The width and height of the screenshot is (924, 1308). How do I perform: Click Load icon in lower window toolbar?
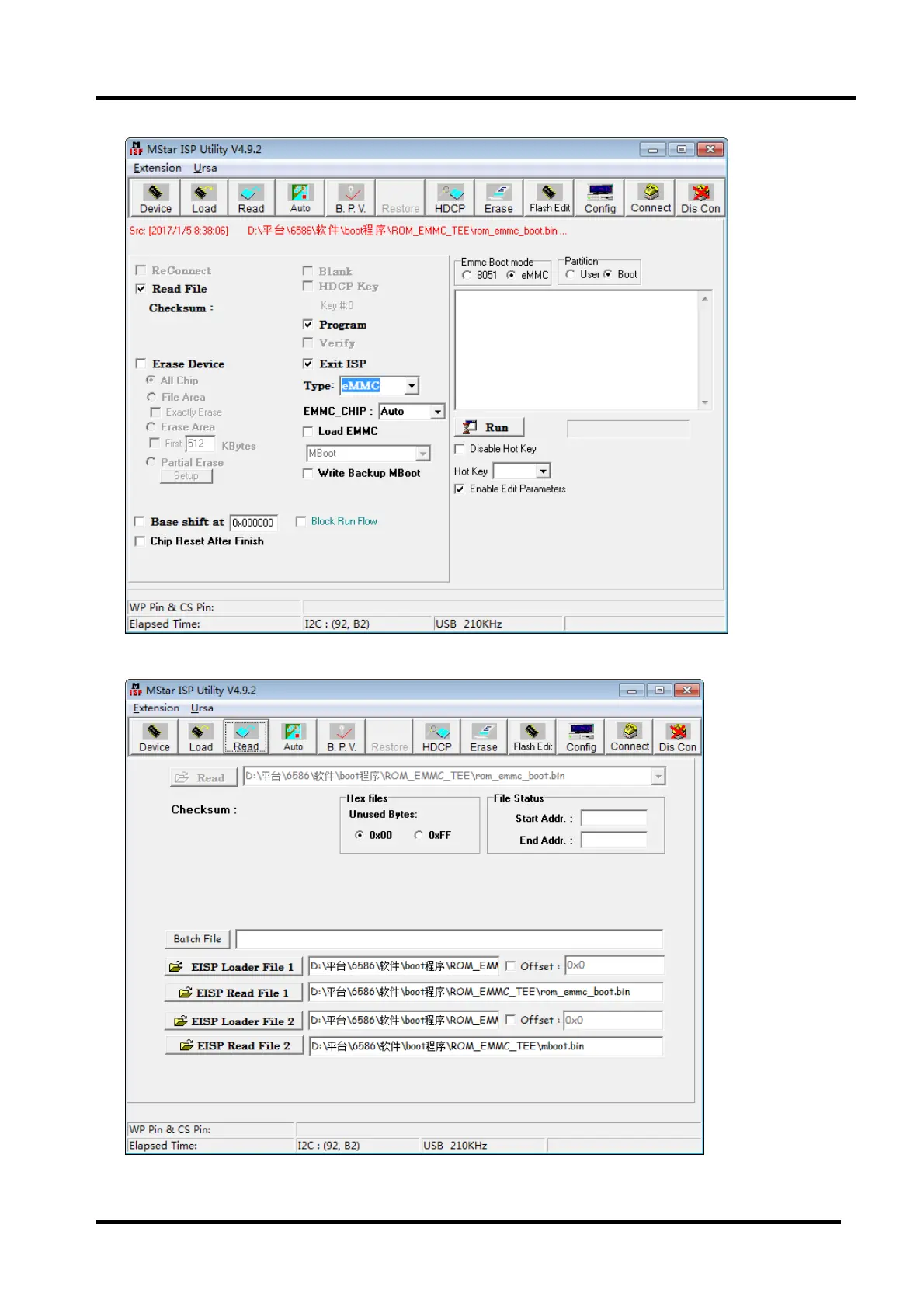200,737
